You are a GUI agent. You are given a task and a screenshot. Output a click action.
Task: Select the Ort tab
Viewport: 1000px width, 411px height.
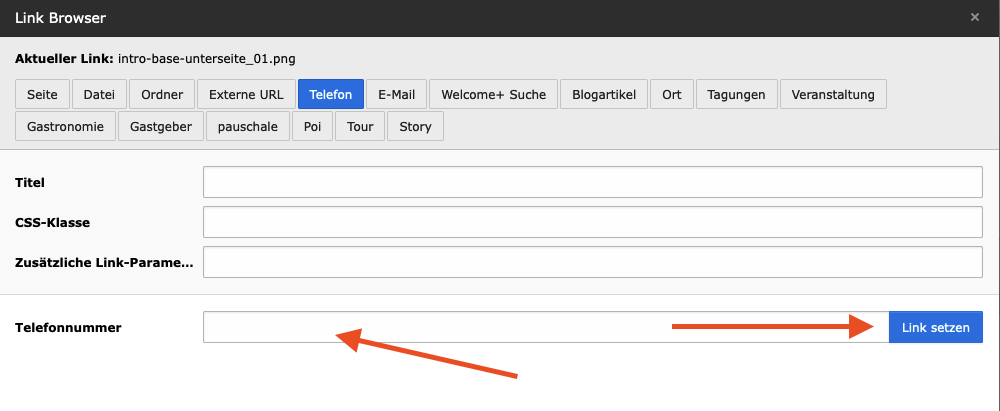pyautogui.click(x=672, y=94)
